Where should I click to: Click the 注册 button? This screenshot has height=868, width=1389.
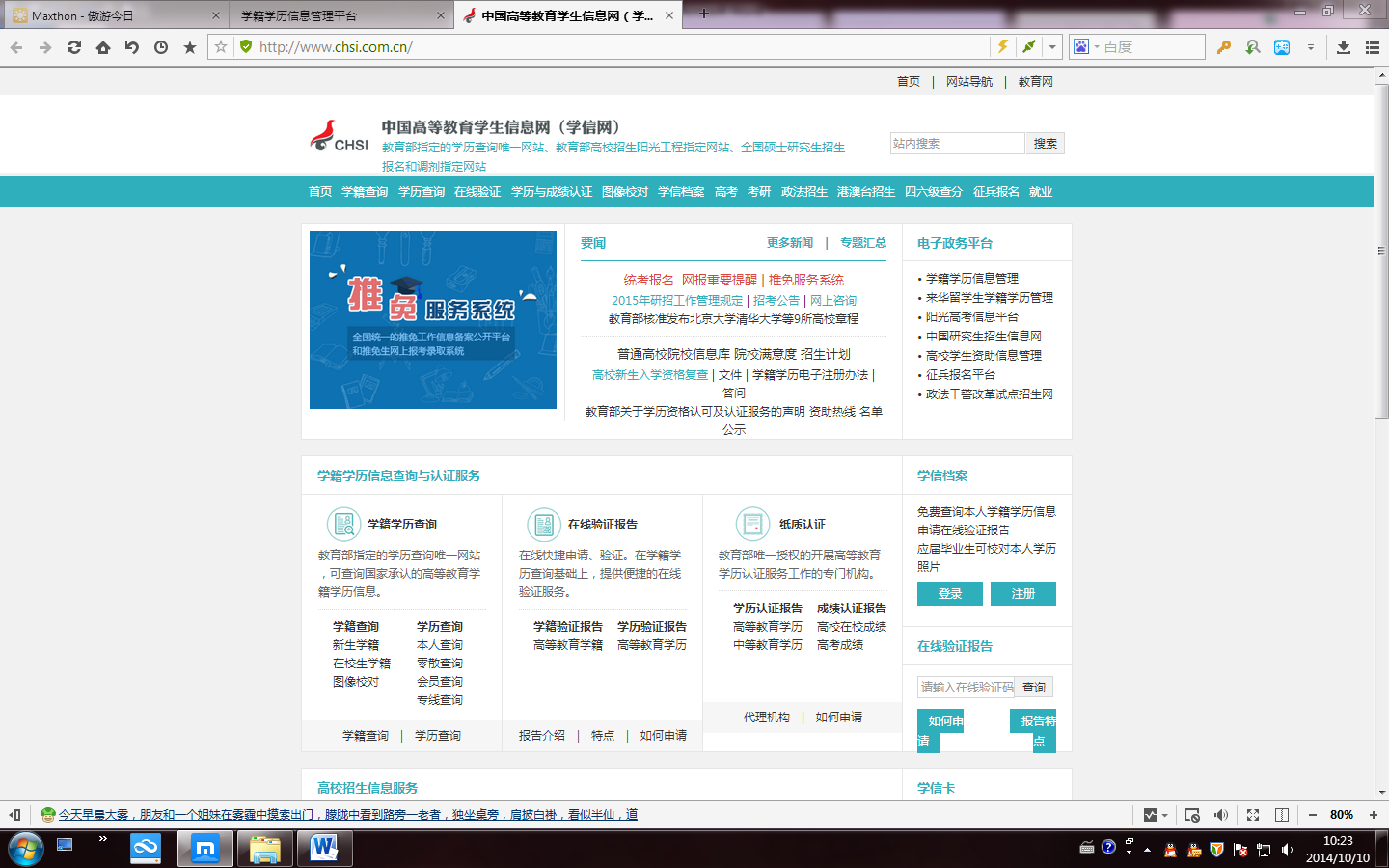1023,594
